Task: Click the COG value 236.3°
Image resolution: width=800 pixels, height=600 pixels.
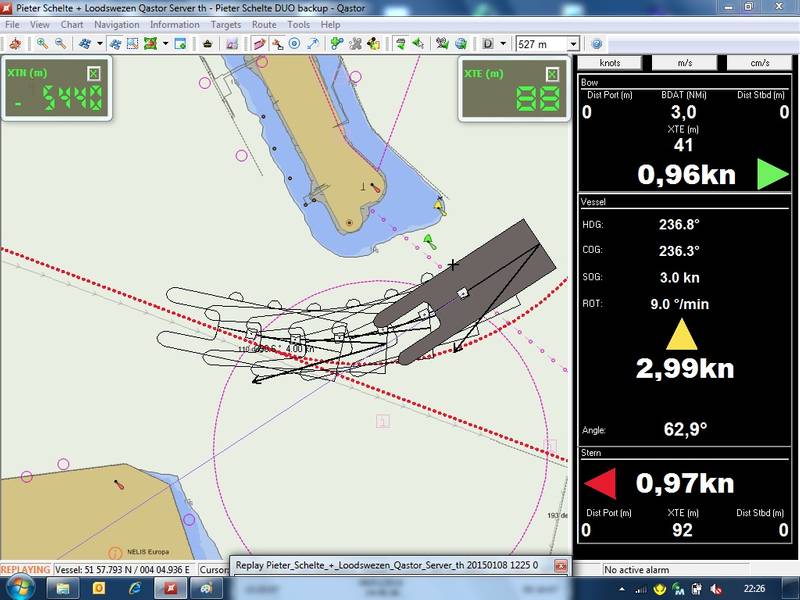Action: click(679, 251)
